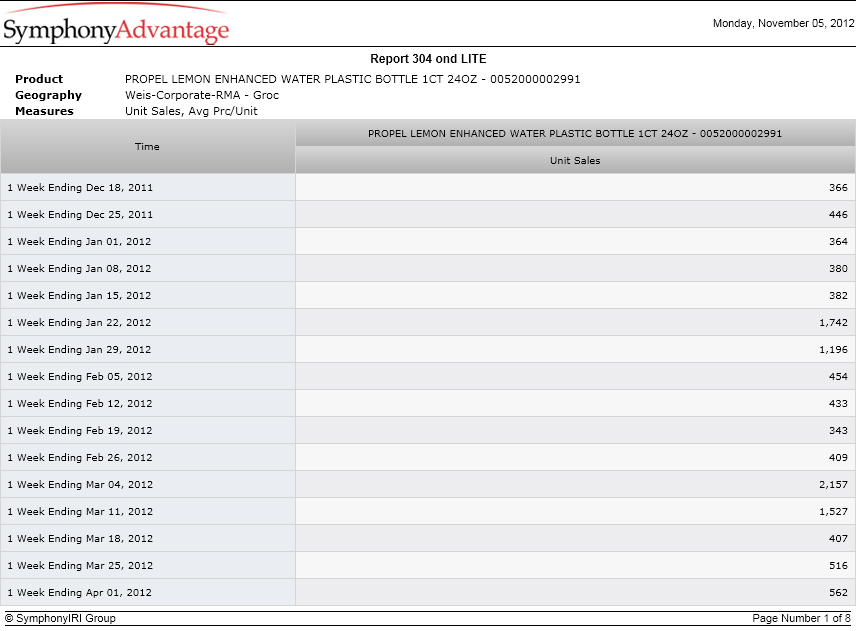Select row 1 Week Ending Apr 01, 2012
This screenshot has height=631, width=856.
point(428,593)
